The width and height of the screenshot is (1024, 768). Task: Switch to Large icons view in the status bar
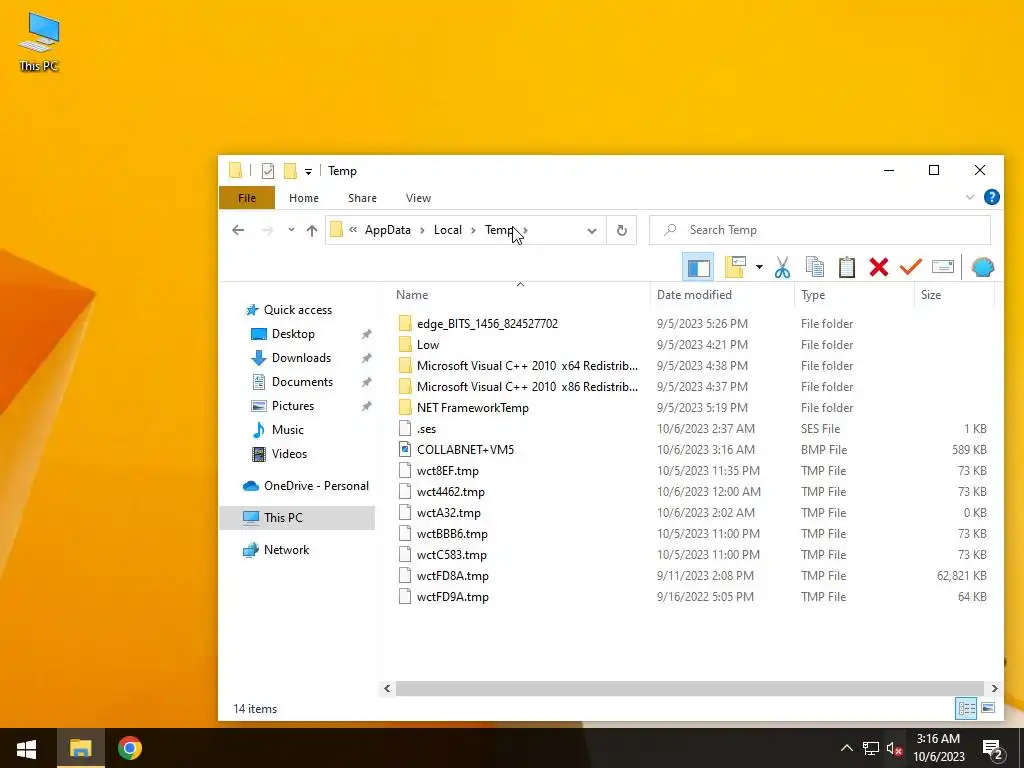tap(988, 708)
